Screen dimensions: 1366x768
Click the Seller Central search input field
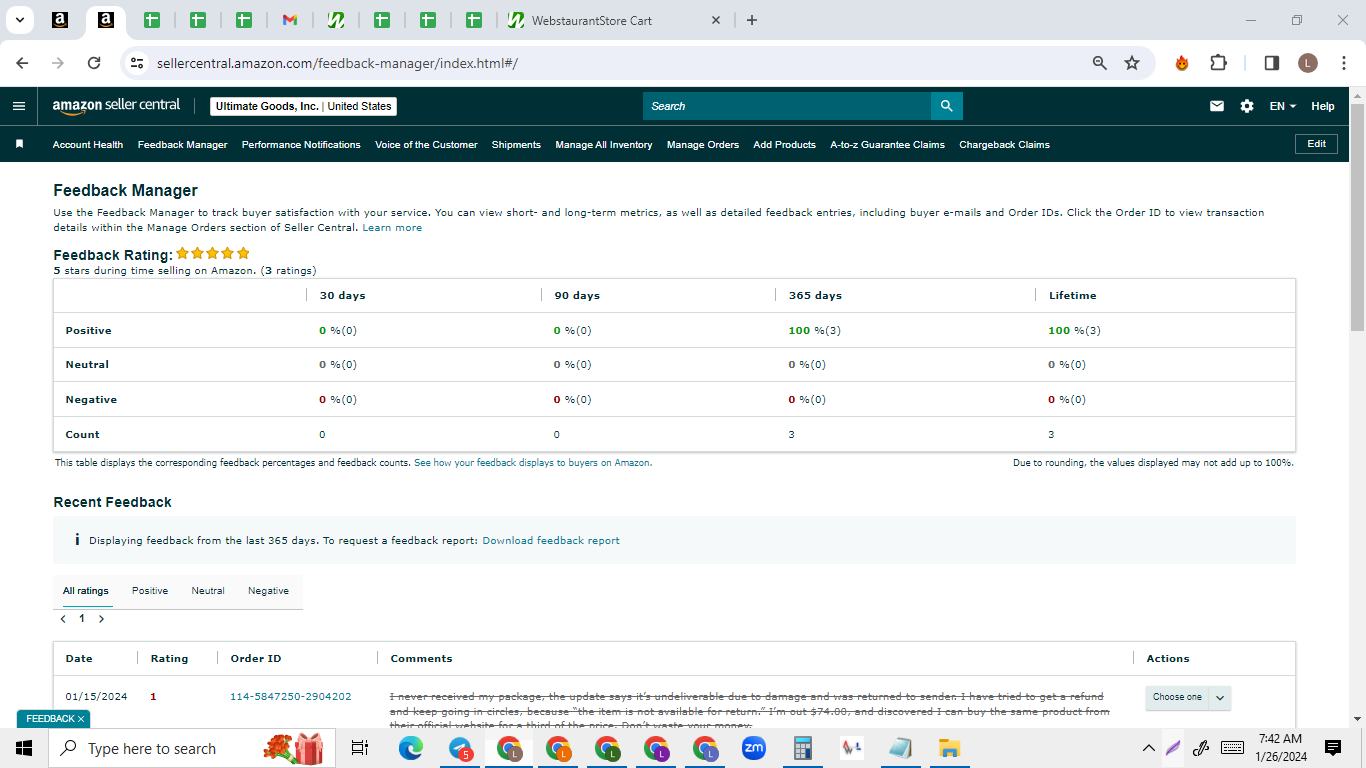[x=787, y=106]
